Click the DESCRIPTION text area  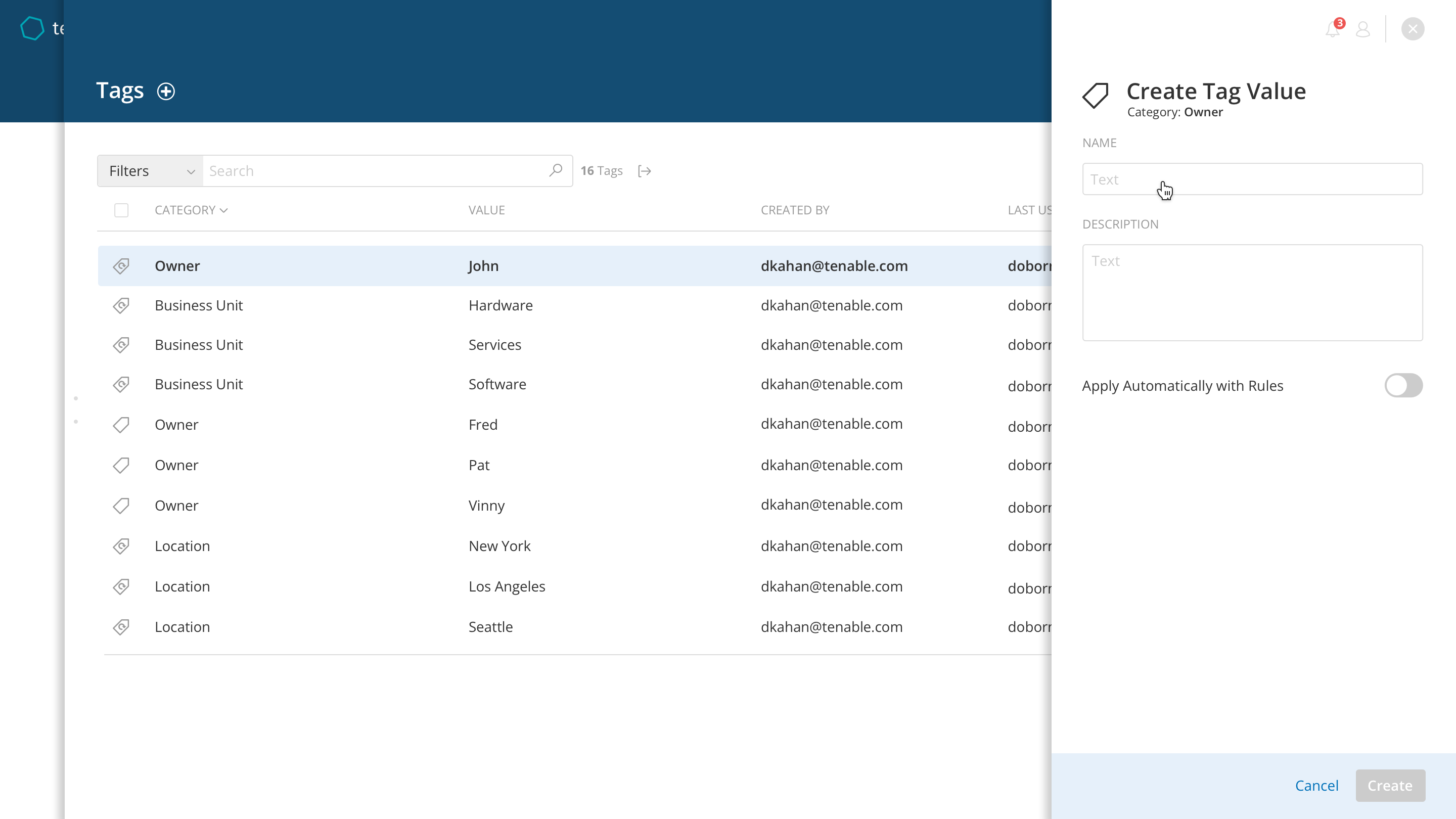coord(1252,292)
